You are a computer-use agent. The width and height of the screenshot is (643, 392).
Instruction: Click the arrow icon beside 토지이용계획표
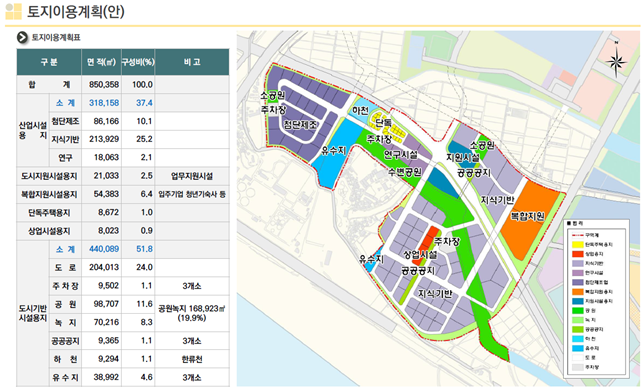[22, 37]
